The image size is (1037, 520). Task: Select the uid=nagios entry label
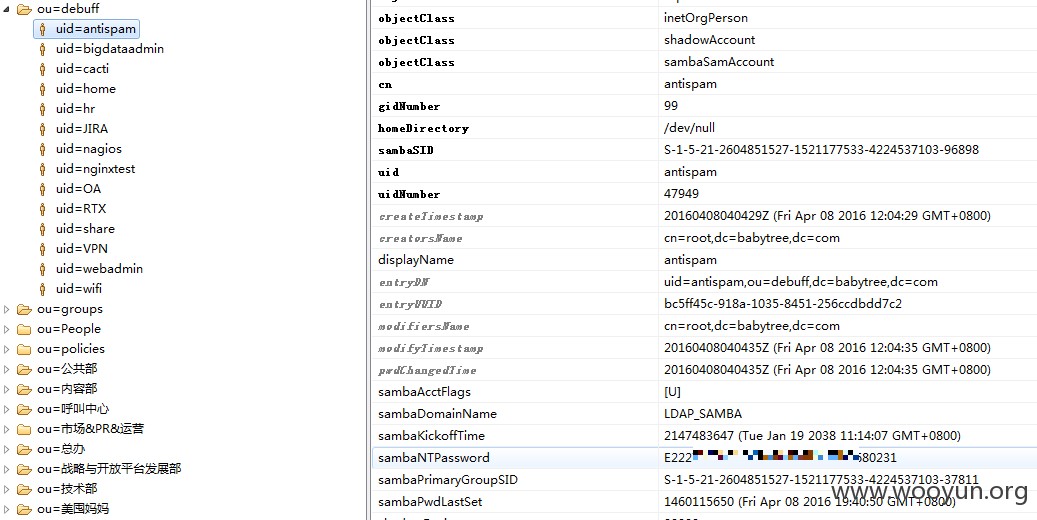click(89, 149)
